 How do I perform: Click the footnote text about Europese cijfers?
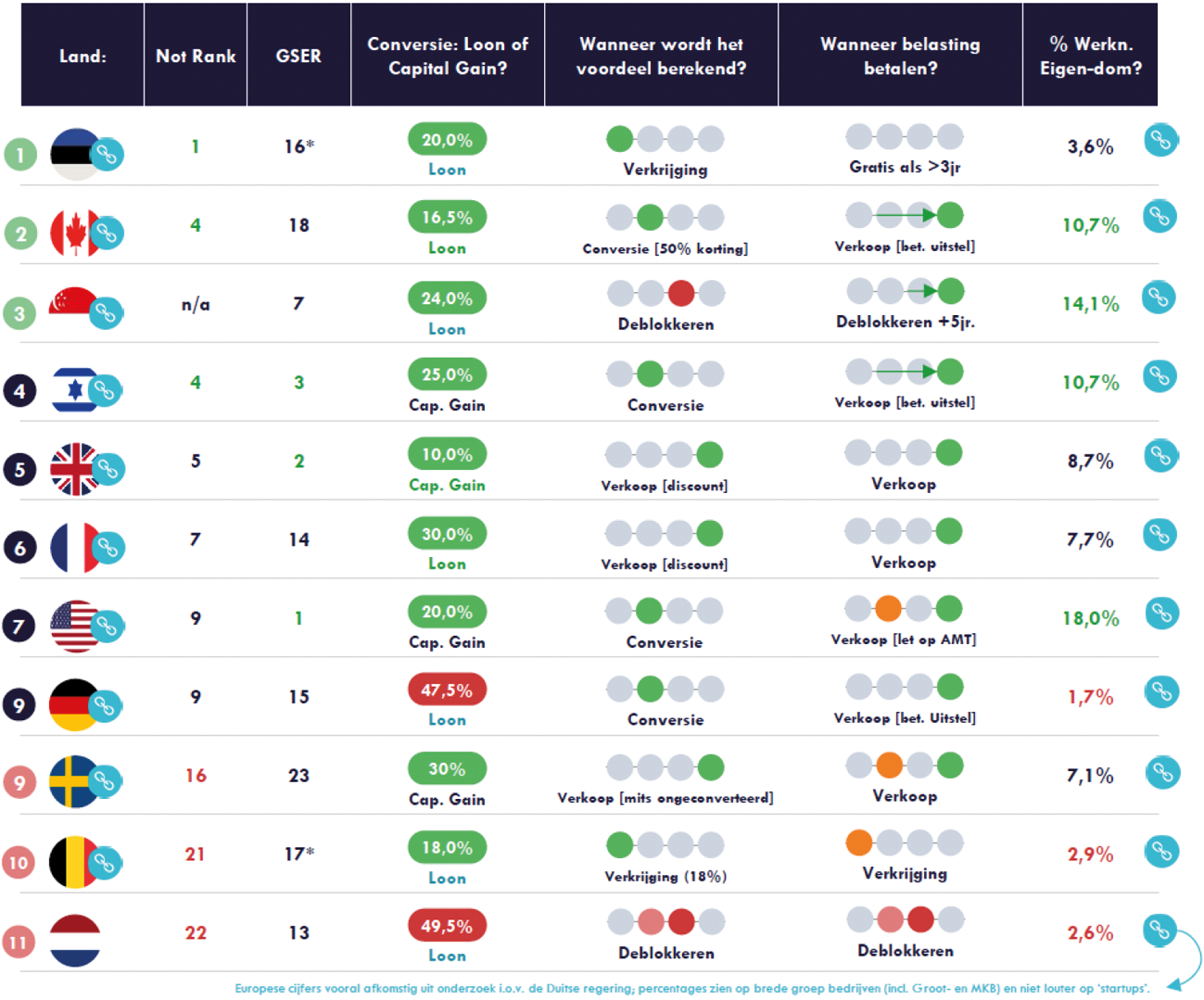pyautogui.click(x=691, y=988)
